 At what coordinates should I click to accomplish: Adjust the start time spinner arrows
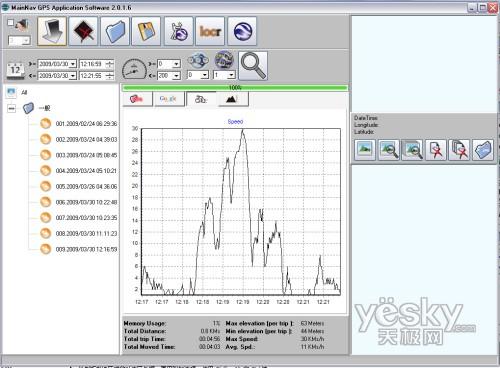(110, 64)
